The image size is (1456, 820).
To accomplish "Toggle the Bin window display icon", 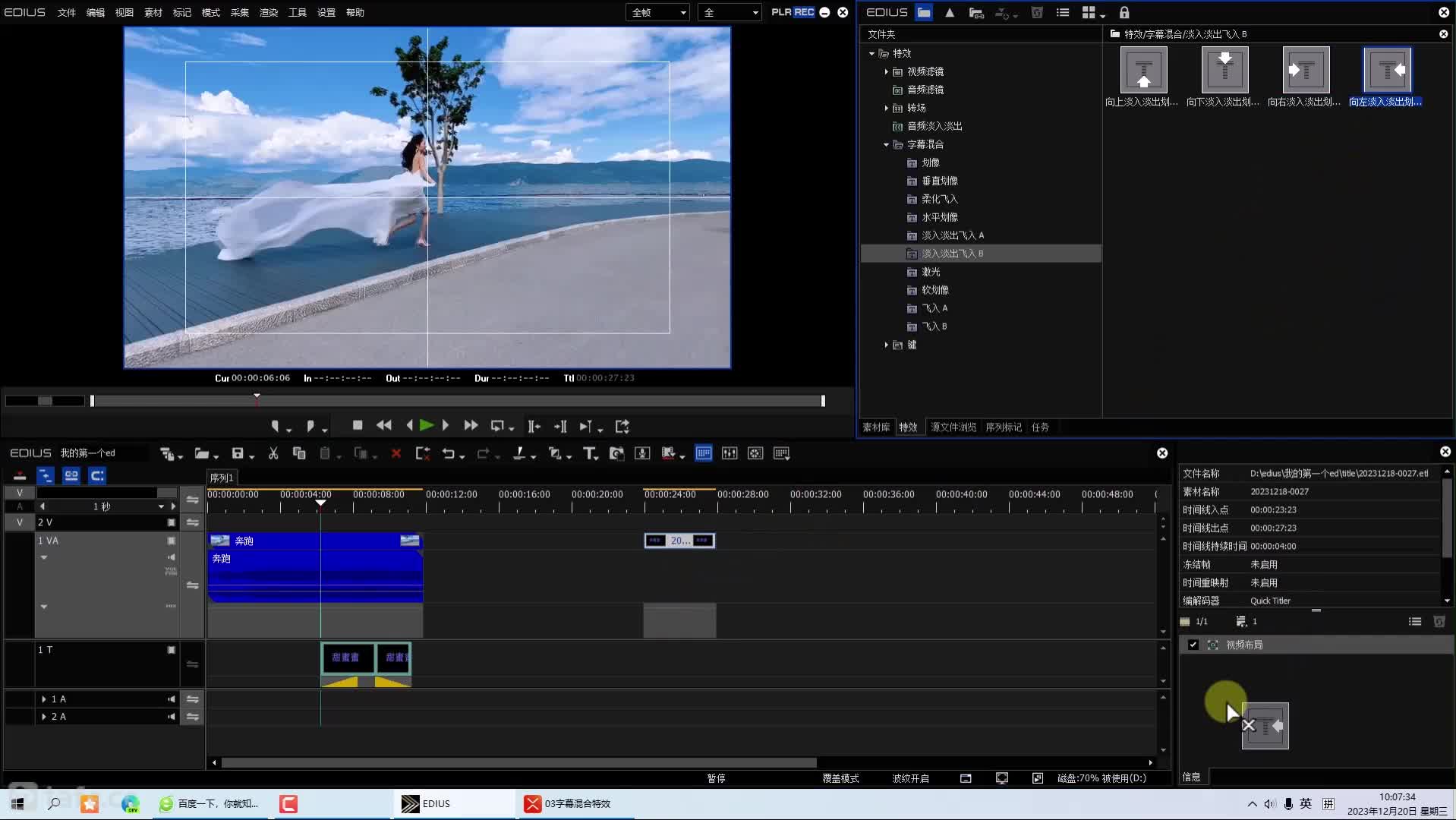I will (704, 453).
